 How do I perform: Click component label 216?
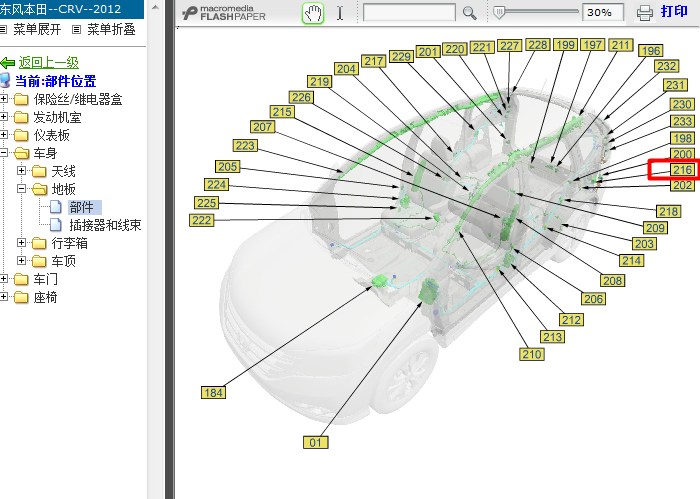[x=682, y=170]
